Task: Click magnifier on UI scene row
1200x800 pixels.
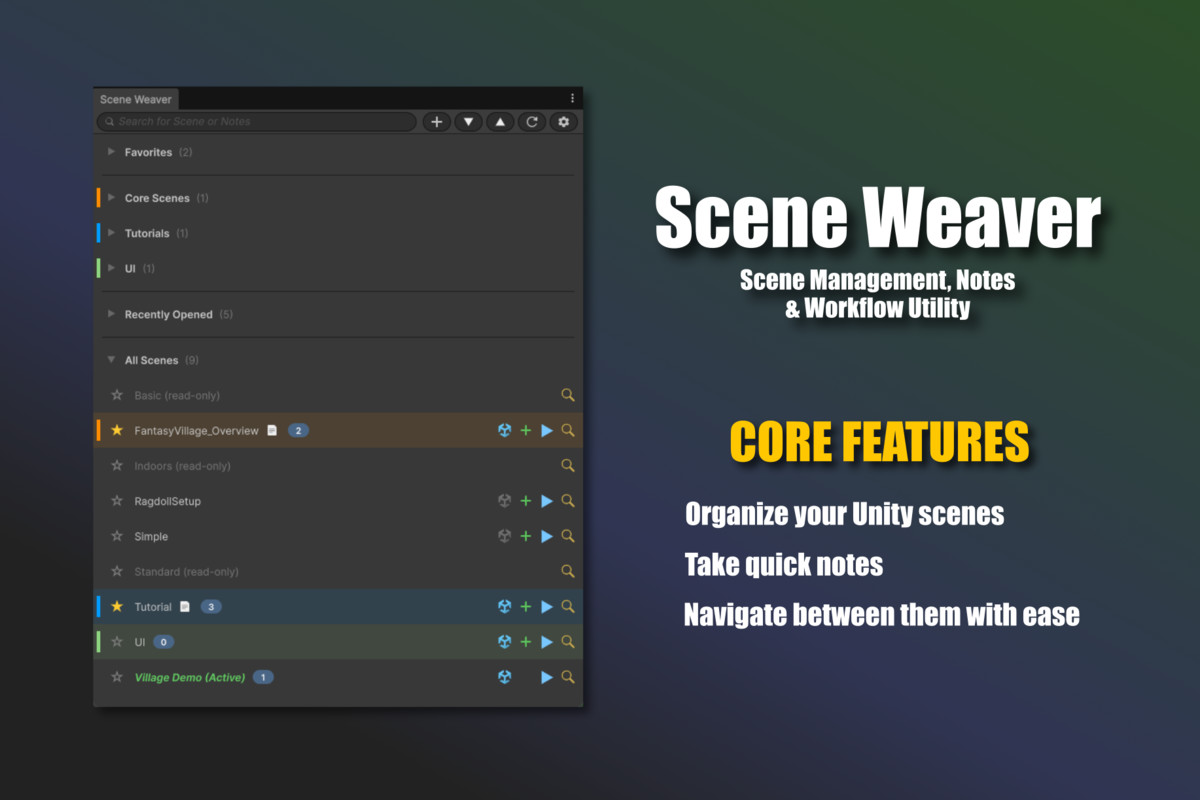Action: coord(568,642)
